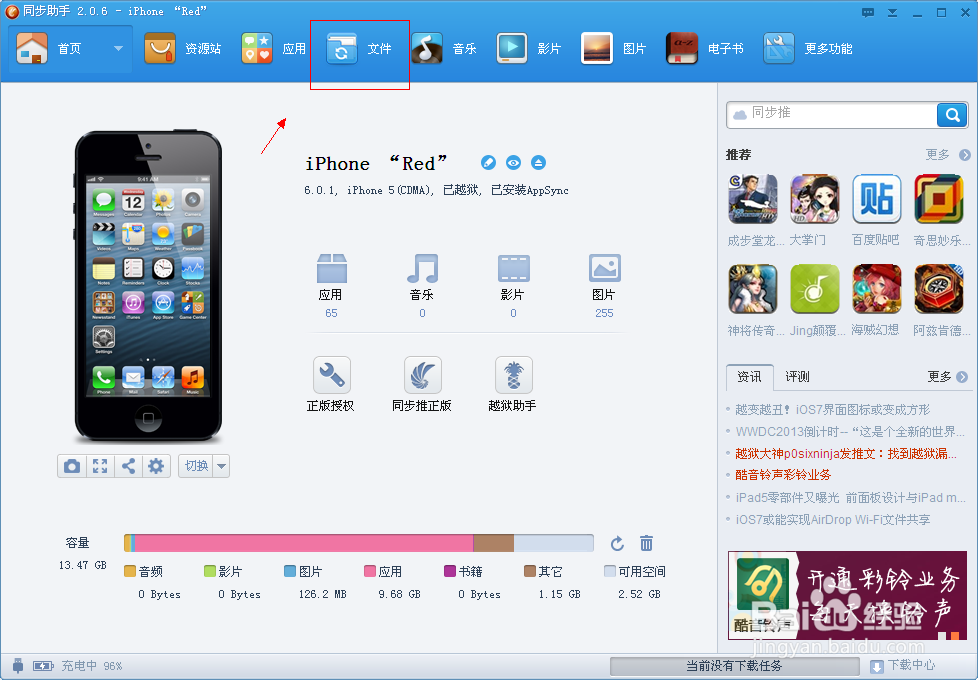Expand the 切换 dropdown arrow

221,466
